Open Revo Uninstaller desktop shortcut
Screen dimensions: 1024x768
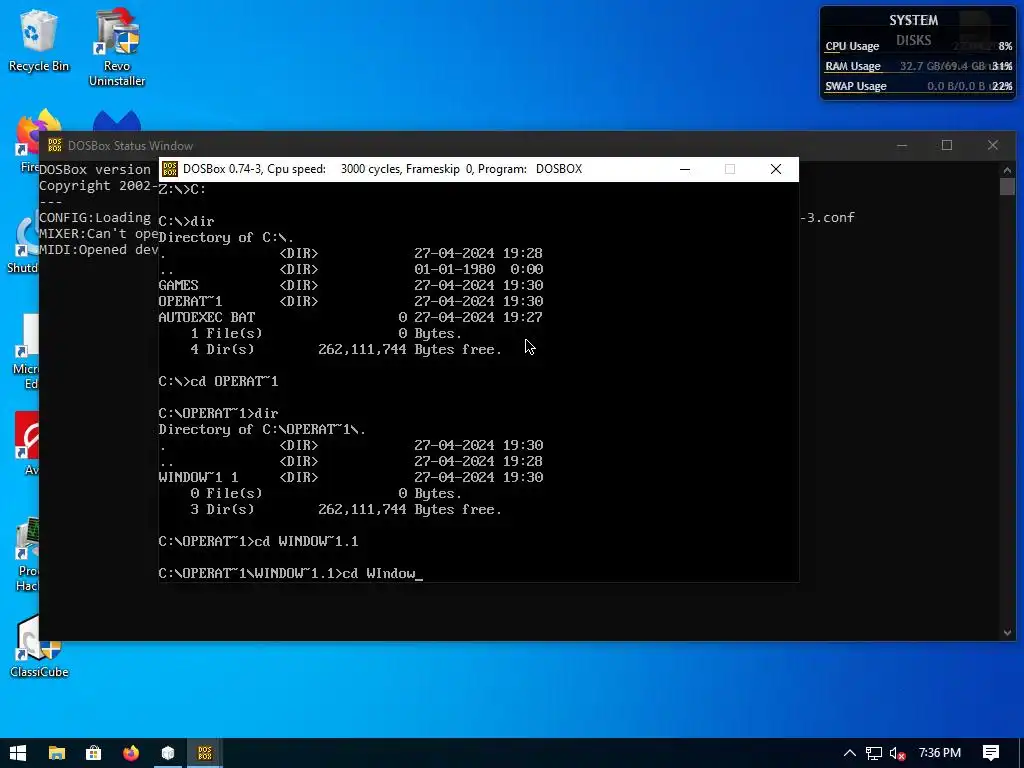(117, 47)
